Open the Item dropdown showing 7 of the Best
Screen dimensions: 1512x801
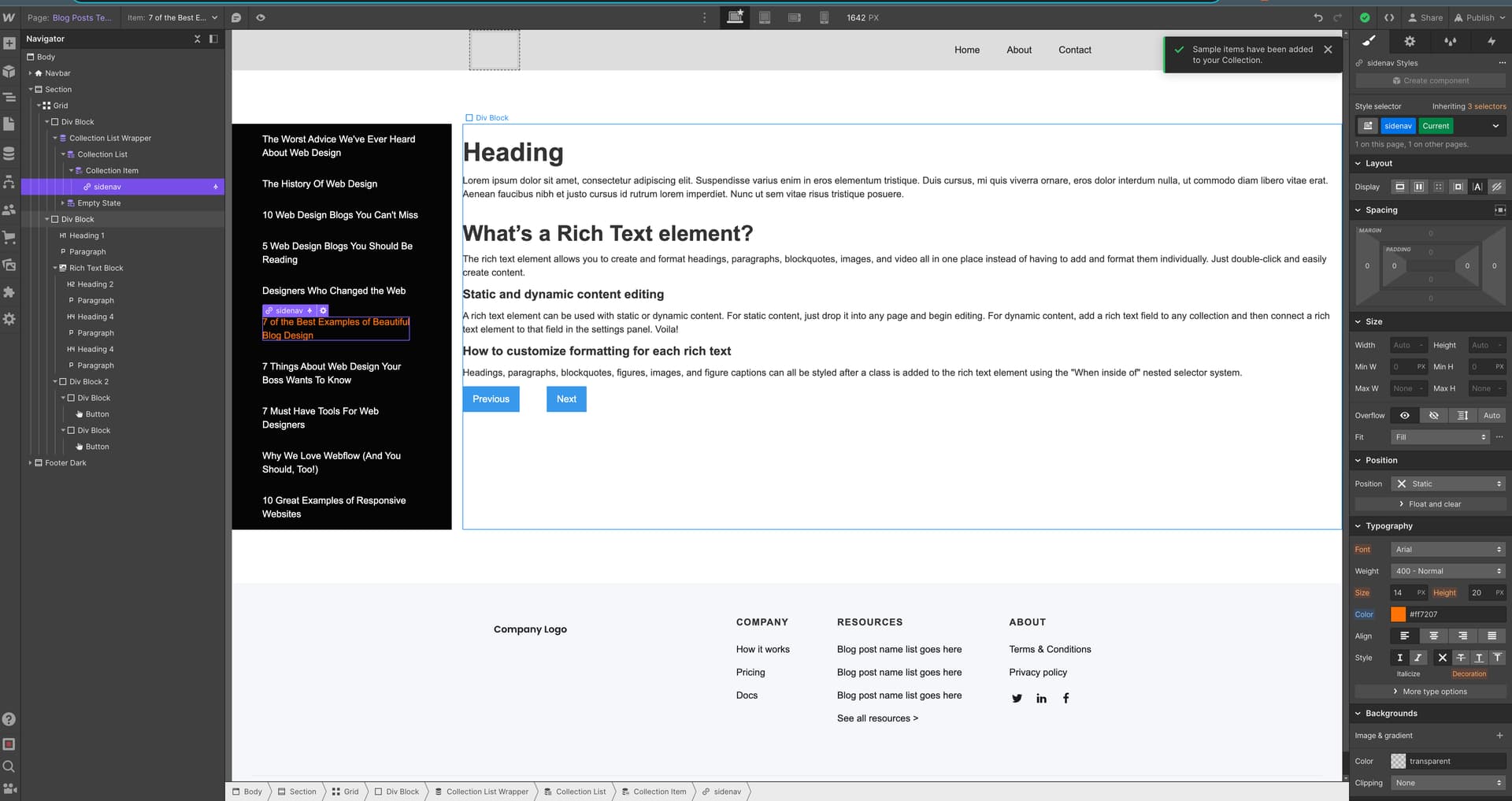172,17
